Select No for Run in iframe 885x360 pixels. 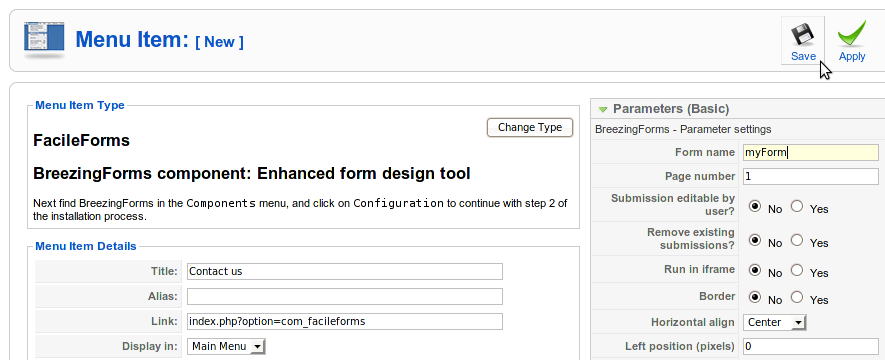click(x=755, y=270)
